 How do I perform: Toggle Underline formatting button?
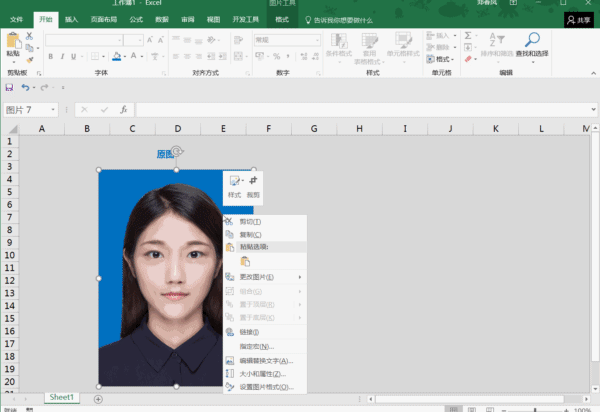click(x=73, y=57)
